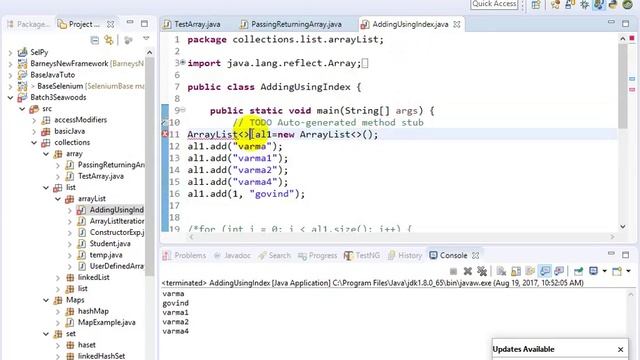Click the error marker on line 11
This screenshot has height=360, width=640.
165,134
